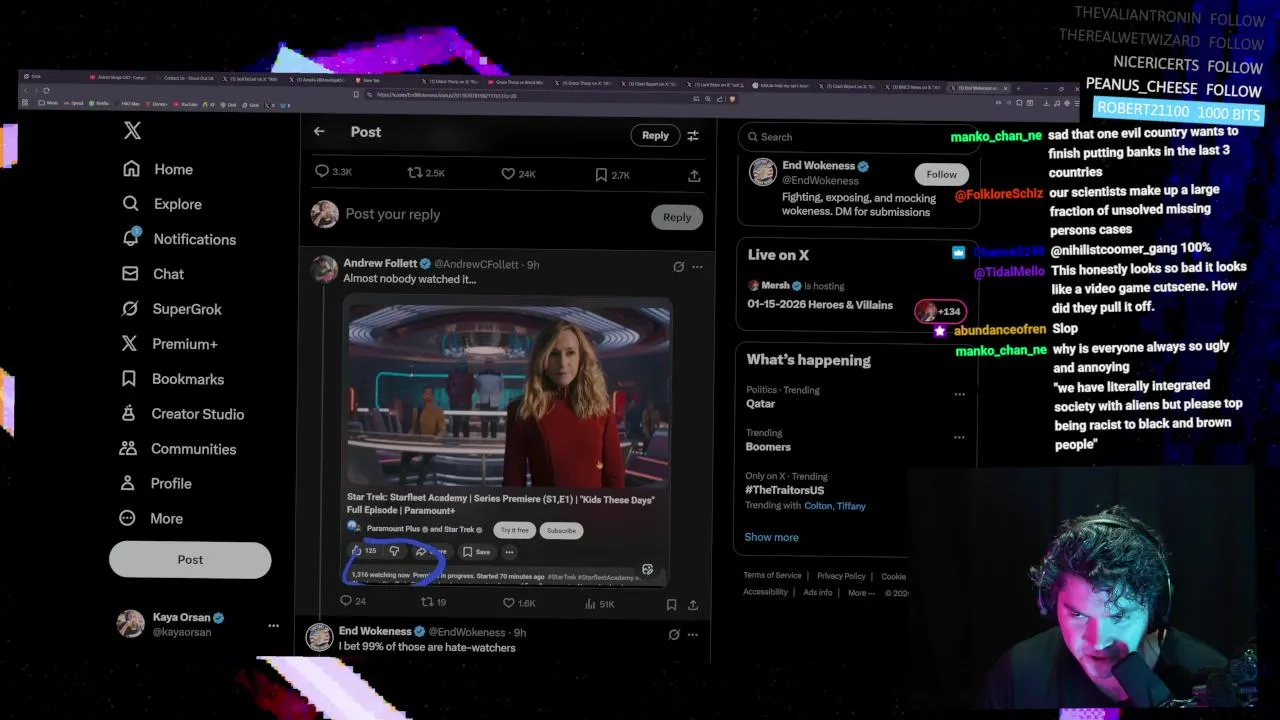Share Andrew Follett's reply post
This screenshot has height=720, width=1280.
point(693,605)
